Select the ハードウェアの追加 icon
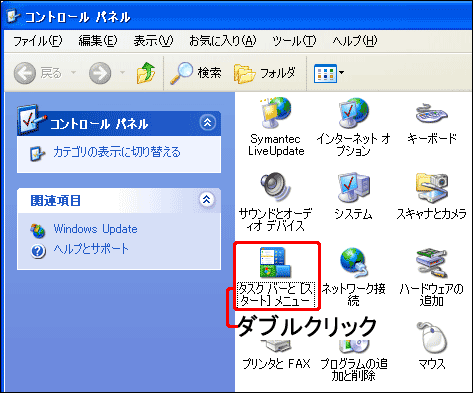This screenshot has width=473, height=393. coord(432,263)
